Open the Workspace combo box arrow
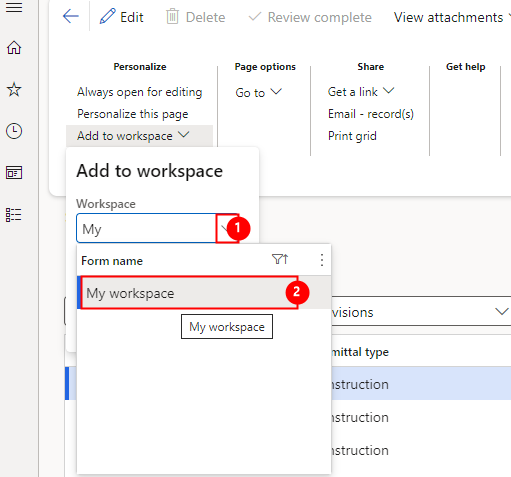The height and width of the screenshot is (477, 511). 227,228
